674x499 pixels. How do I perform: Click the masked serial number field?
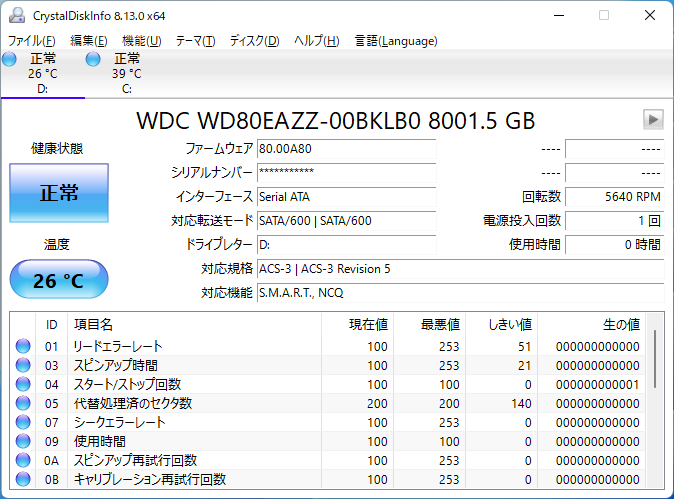tap(346, 173)
